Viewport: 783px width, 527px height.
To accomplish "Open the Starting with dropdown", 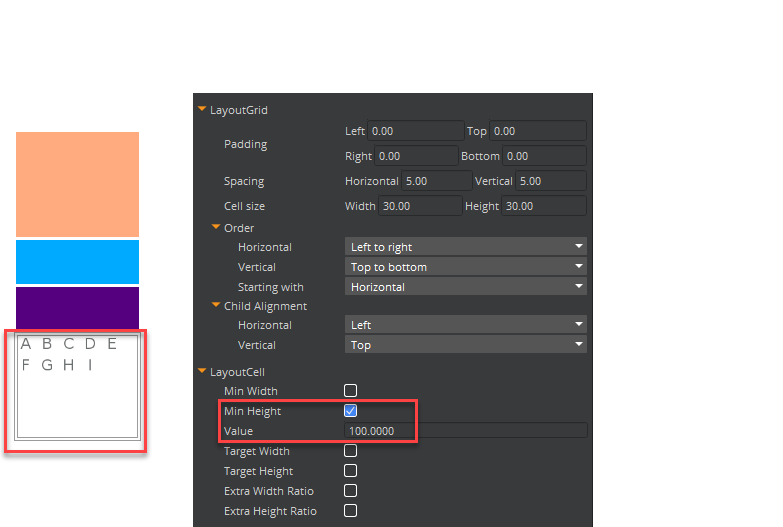I will point(465,287).
